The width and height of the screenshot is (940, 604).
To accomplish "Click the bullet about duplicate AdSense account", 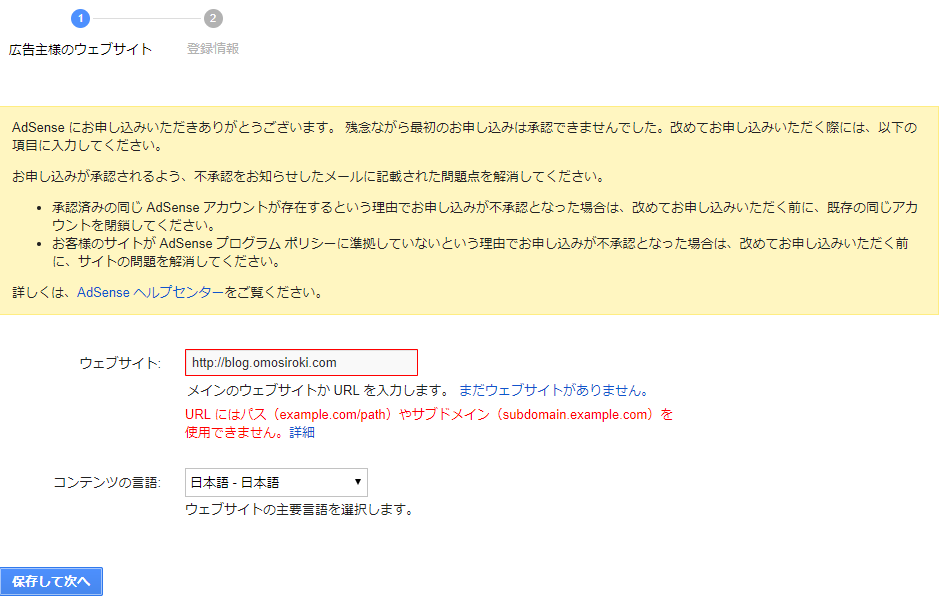I will click(484, 216).
